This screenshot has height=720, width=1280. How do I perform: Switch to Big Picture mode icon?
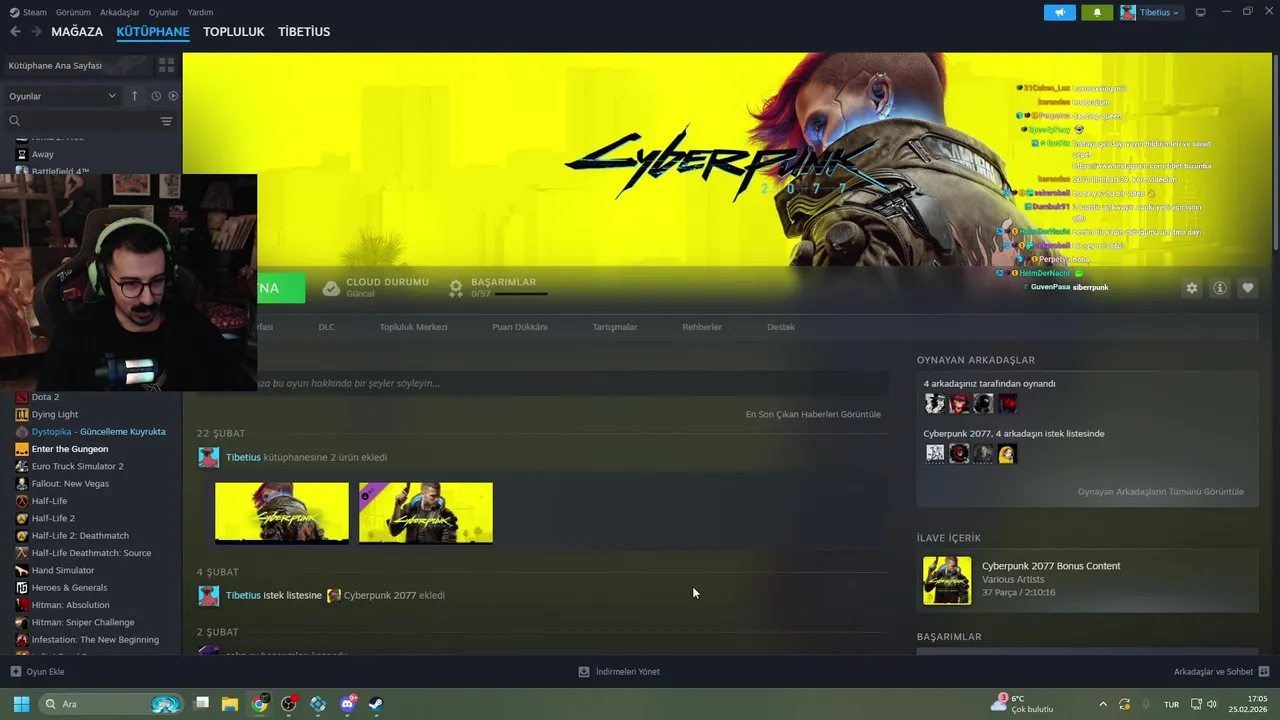point(1200,12)
